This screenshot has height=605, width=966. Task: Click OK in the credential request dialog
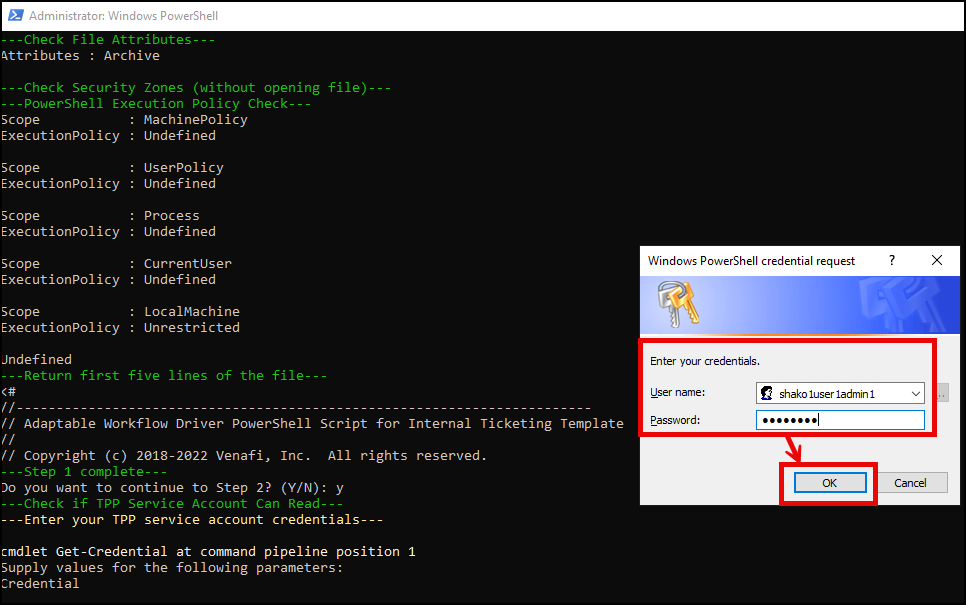coord(830,483)
